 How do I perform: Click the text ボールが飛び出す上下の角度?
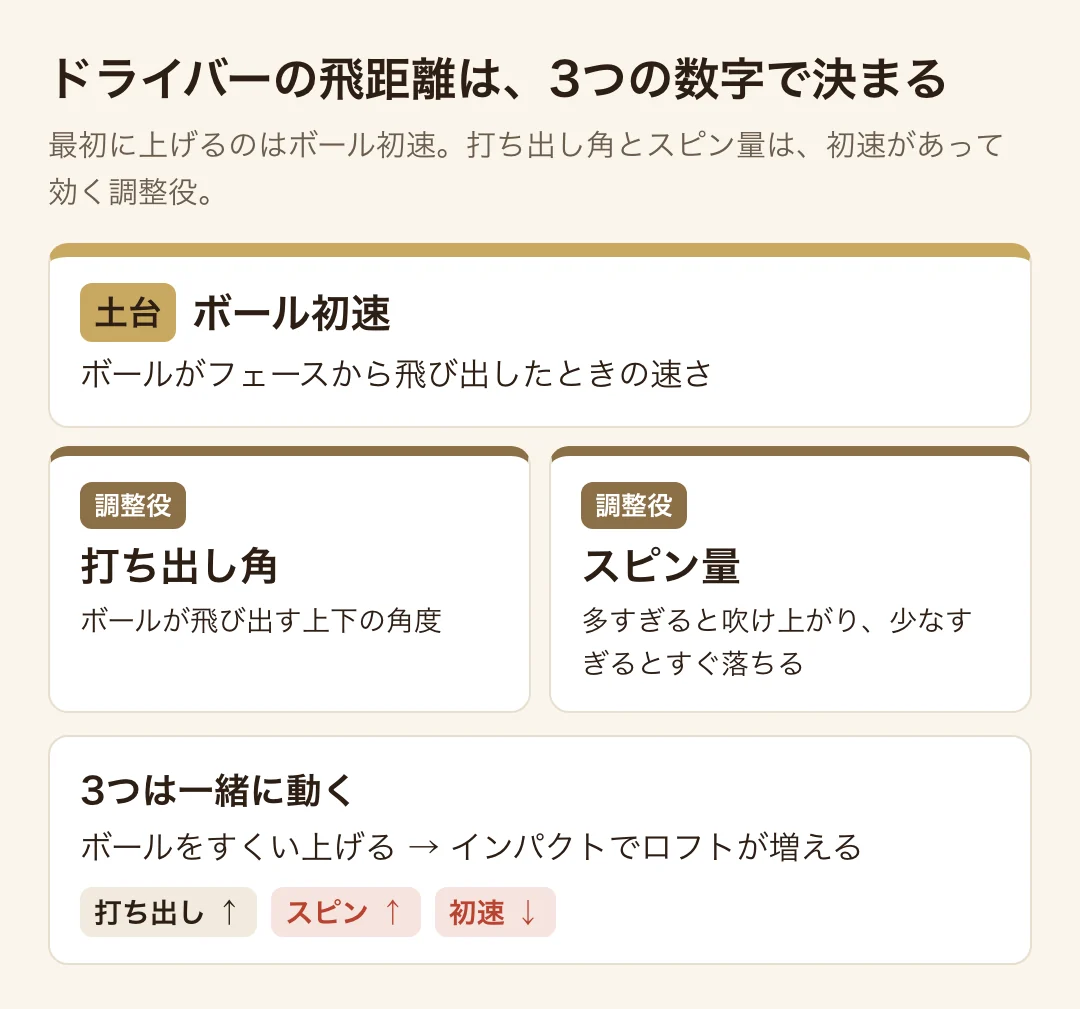(x=261, y=621)
